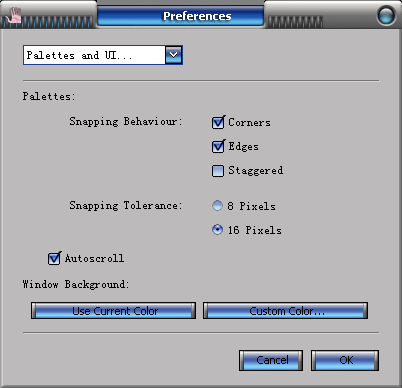The height and width of the screenshot is (388, 402).
Task: Cancel the Preferences dialog
Action: 271,360
